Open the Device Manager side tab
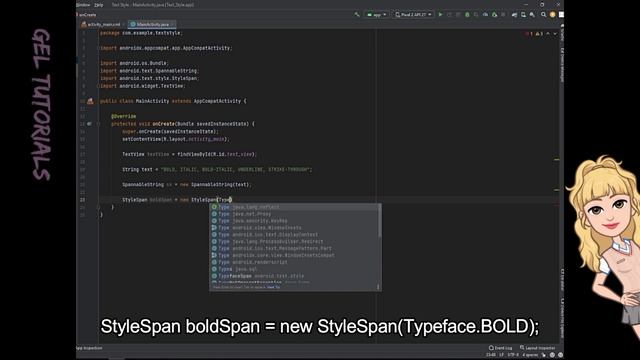640x360 pixels. 562,65
